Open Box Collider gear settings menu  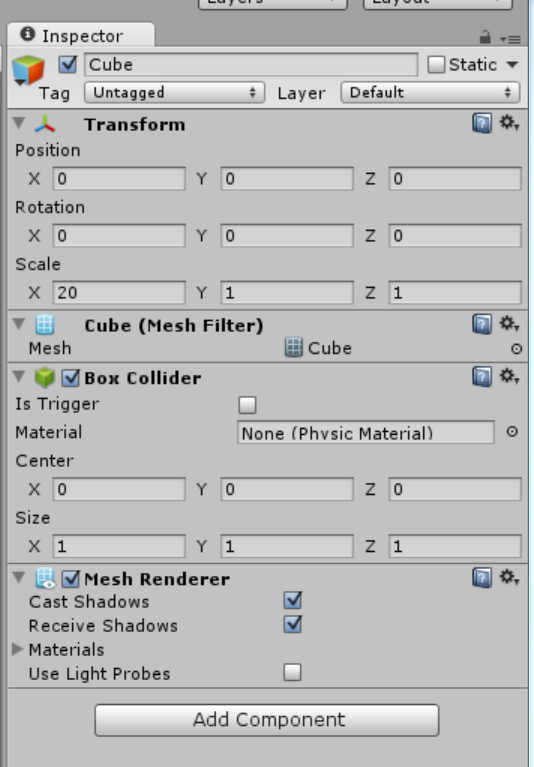tap(509, 376)
